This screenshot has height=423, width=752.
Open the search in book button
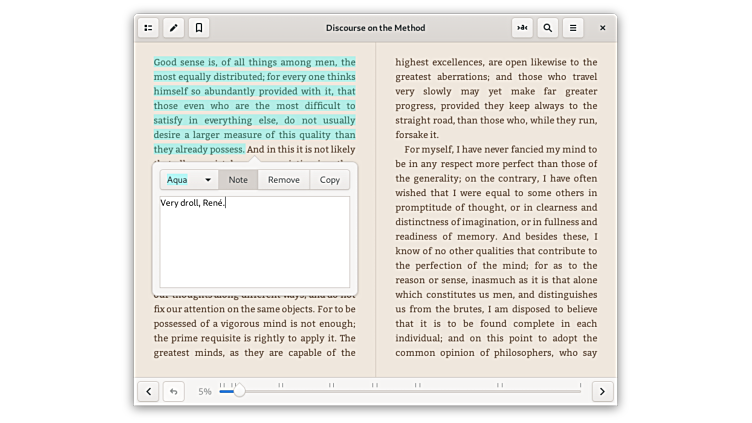point(547,28)
